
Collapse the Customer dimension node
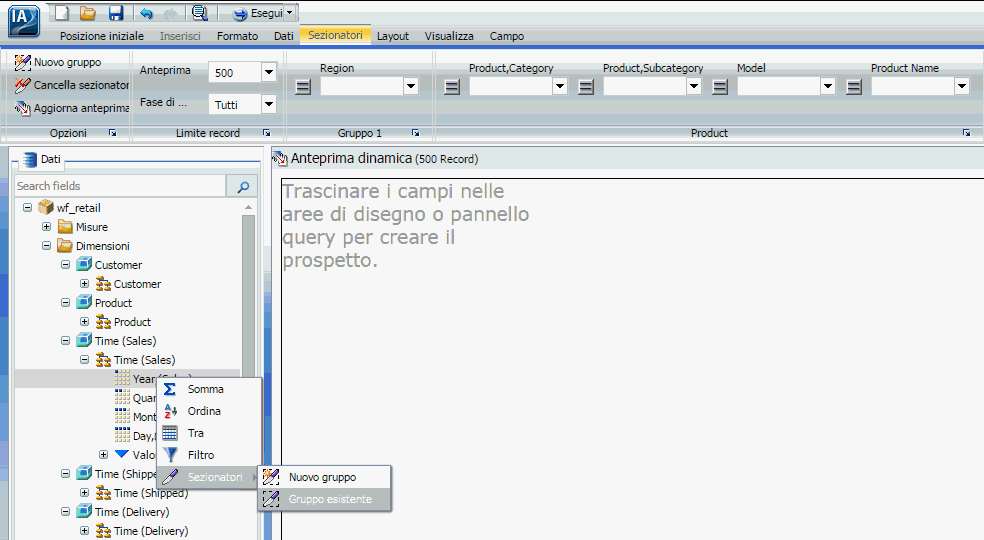[65, 265]
